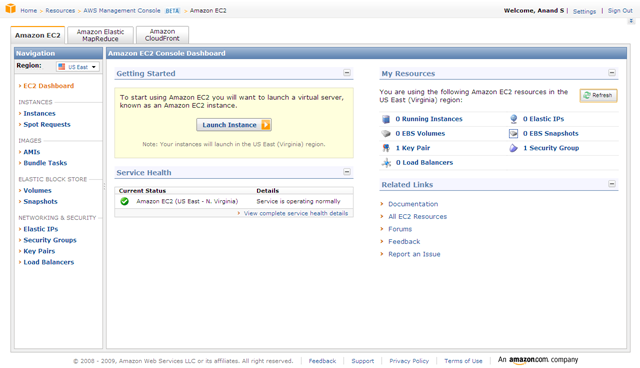
Task: Click the Launch Instance button
Action: pyautogui.click(x=234, y=125)
